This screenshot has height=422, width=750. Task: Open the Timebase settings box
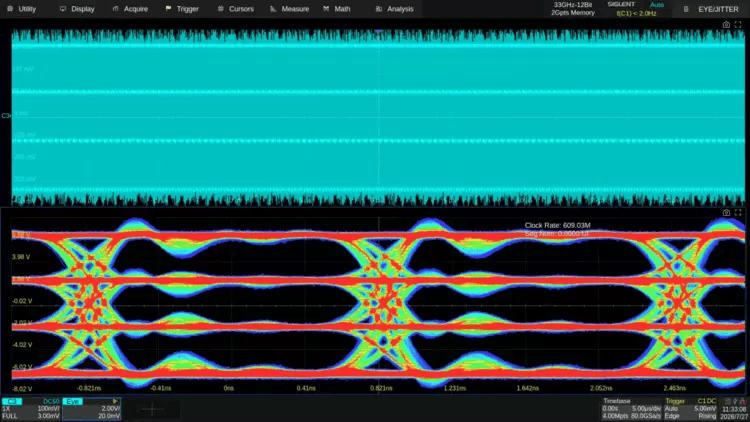point(630,409)
